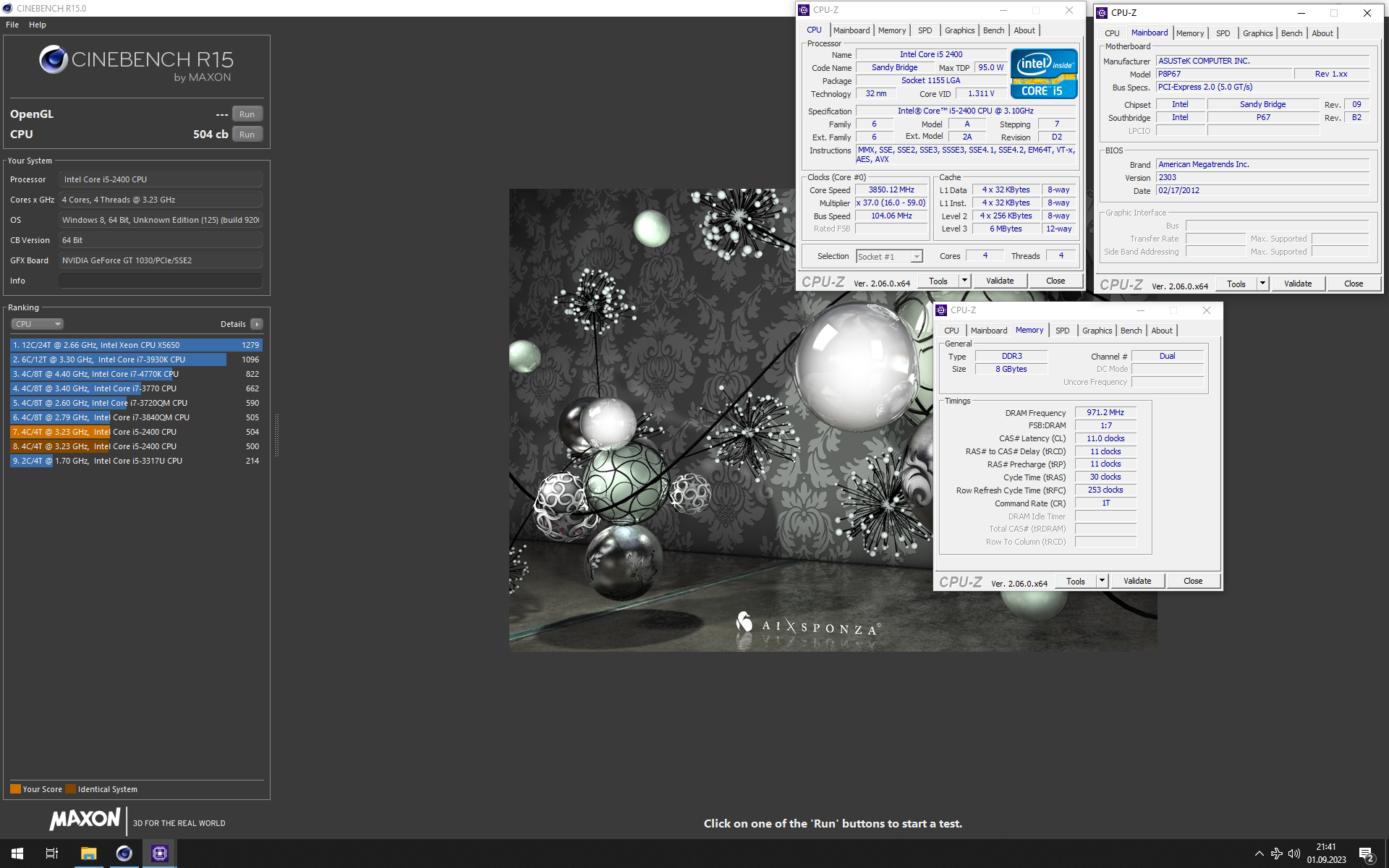Select ranking row Core i7-3930K CPU
Screen dimensions: 1389x868
coord(136,359)
